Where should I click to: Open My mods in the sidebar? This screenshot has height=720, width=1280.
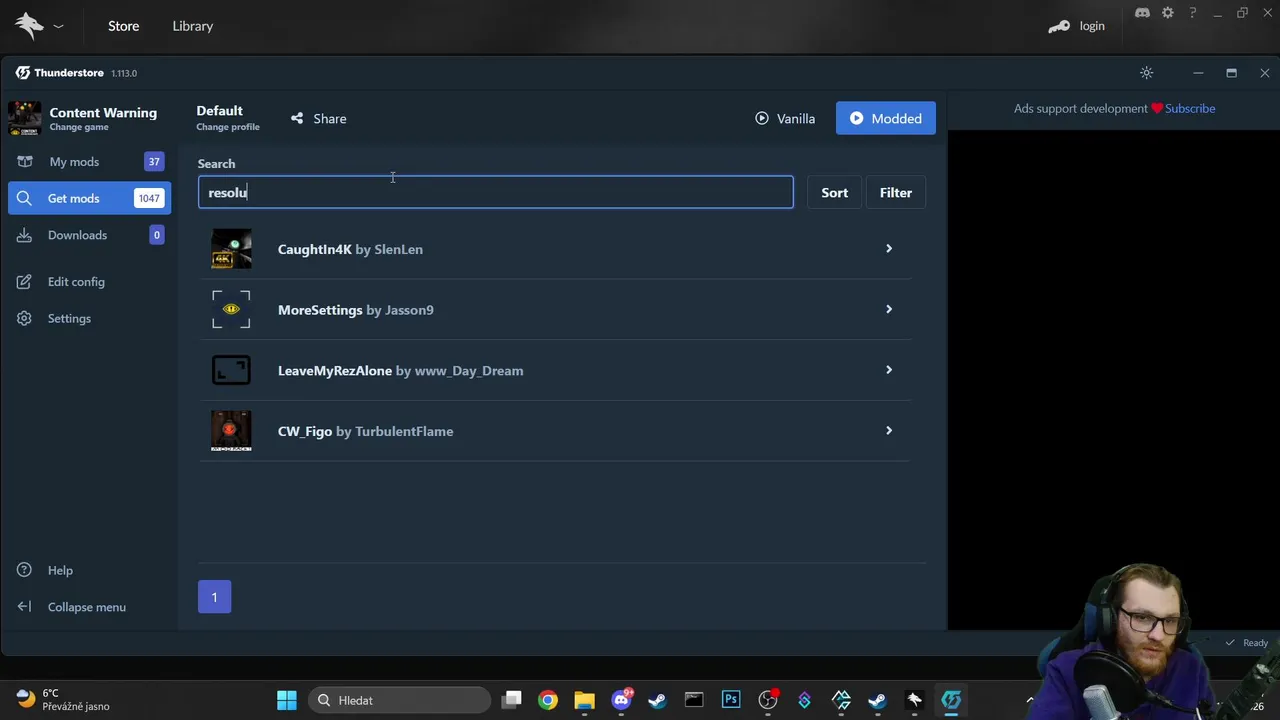89,162
